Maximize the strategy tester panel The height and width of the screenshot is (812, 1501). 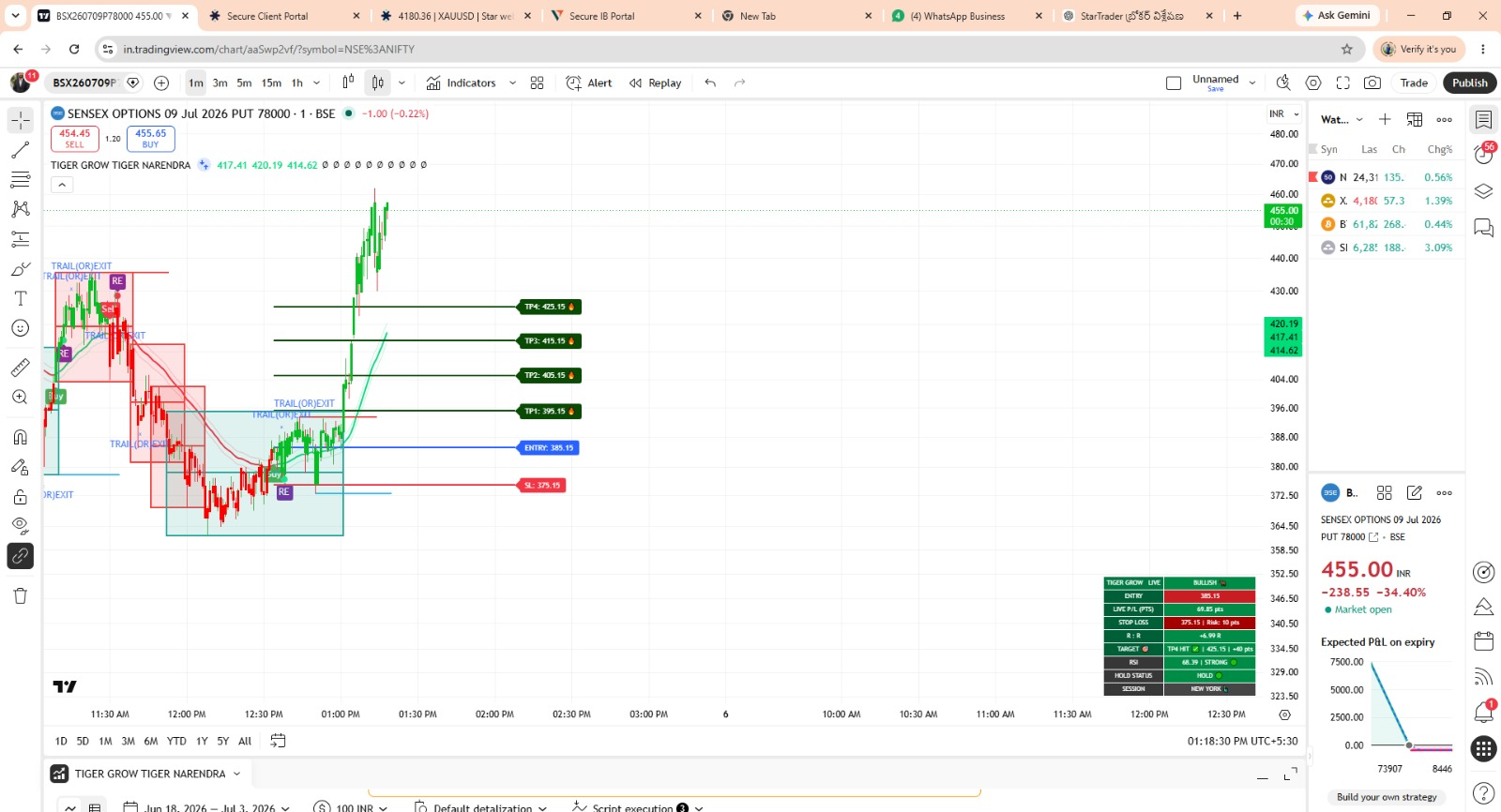tap(1290, 774)
